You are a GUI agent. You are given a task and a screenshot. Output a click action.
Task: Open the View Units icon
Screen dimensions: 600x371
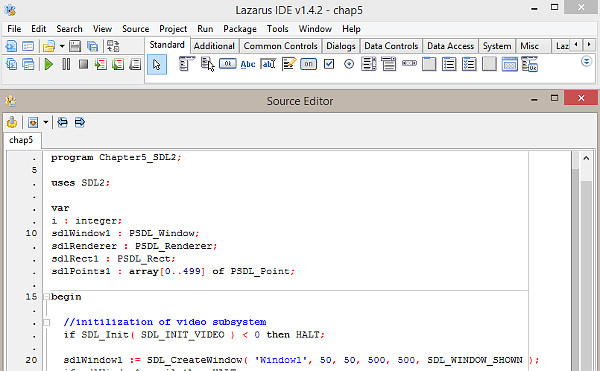click(11, 64)
